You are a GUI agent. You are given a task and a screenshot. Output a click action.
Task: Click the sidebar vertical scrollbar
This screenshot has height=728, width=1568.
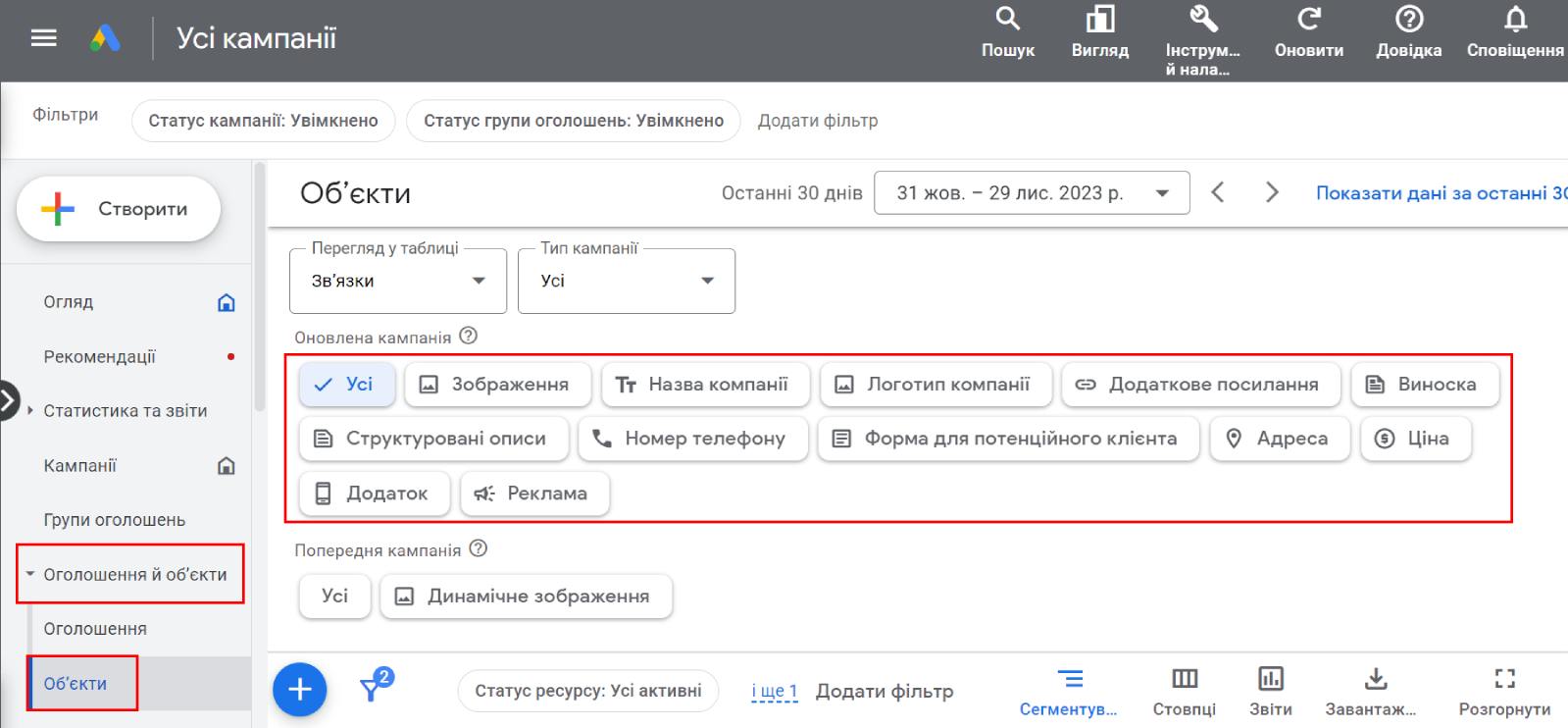point(260,286)
